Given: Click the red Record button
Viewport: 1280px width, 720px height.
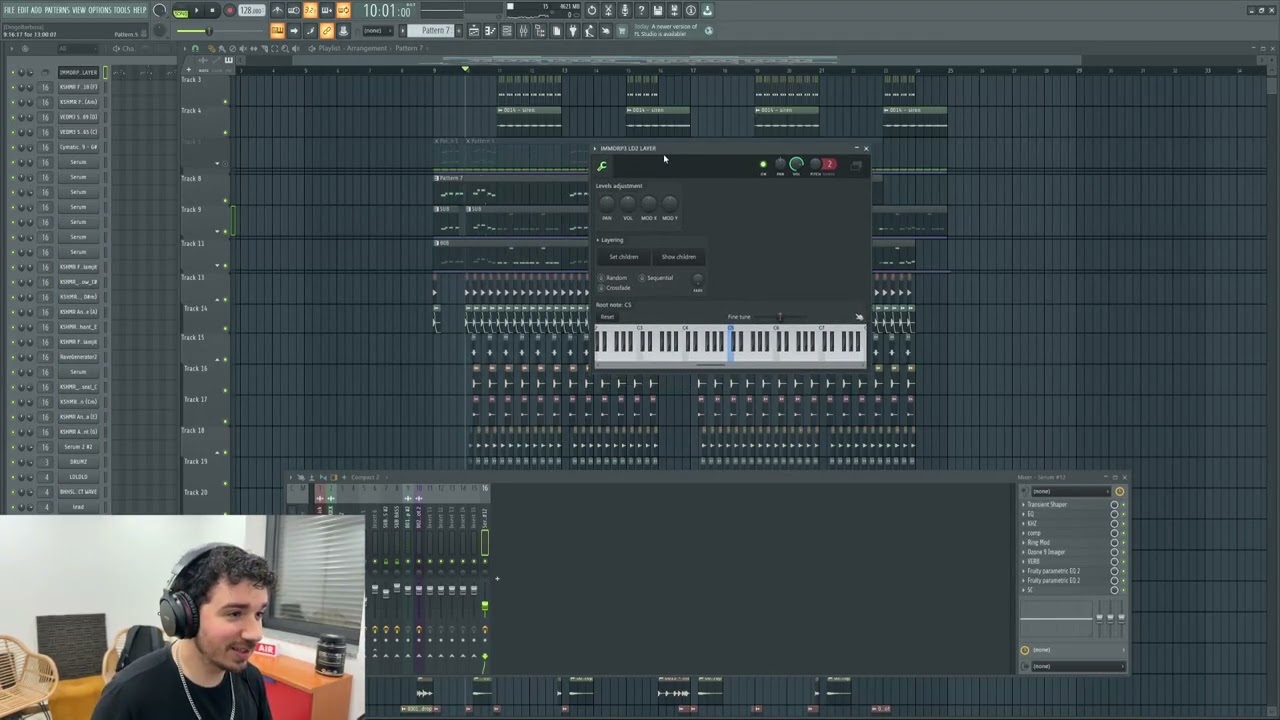Looking at the screenshot, I should [229, 11].
